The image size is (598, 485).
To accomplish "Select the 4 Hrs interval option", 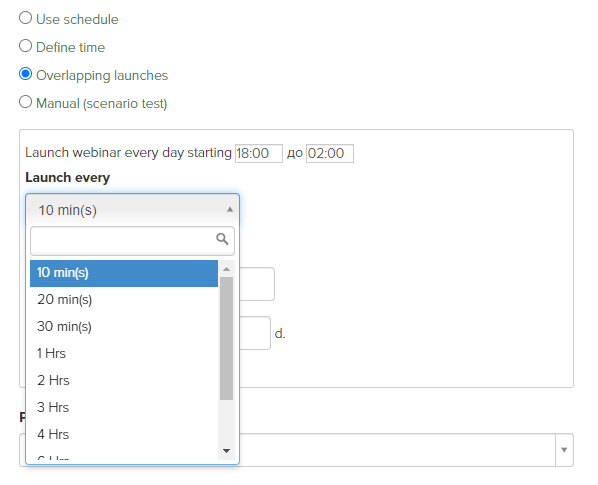I will (124, 434).
